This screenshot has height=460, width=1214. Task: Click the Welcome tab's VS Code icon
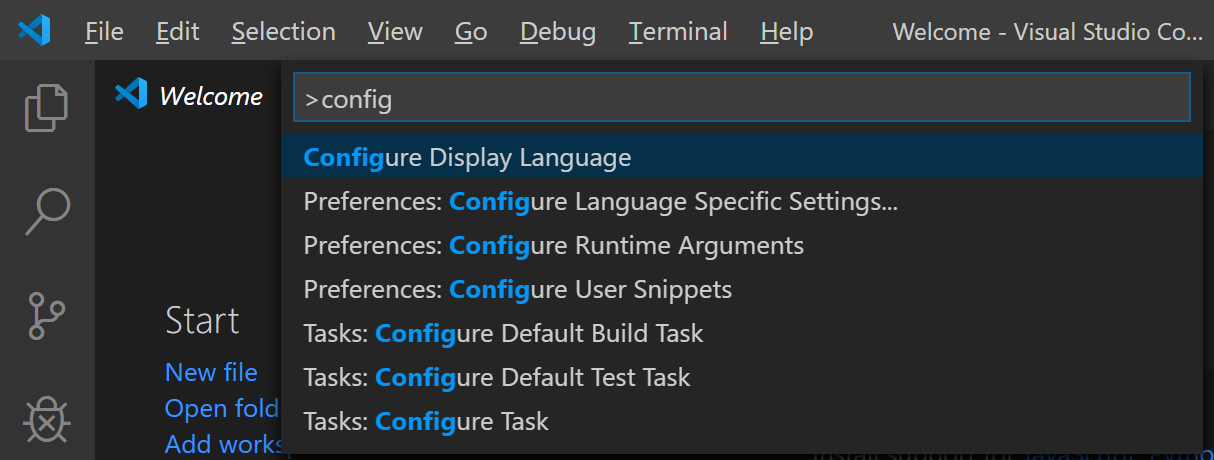click(x=131, y=95)
